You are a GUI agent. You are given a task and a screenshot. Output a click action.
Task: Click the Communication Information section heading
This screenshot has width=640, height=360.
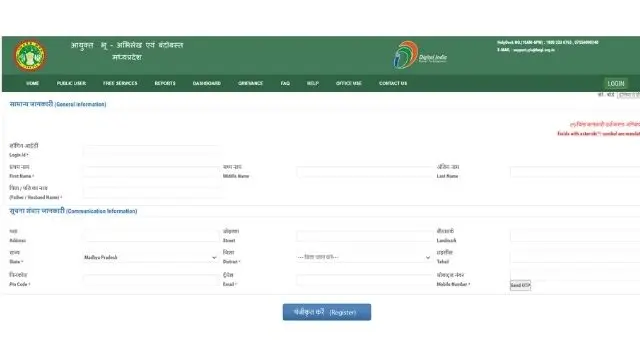[x=73, y=211]
